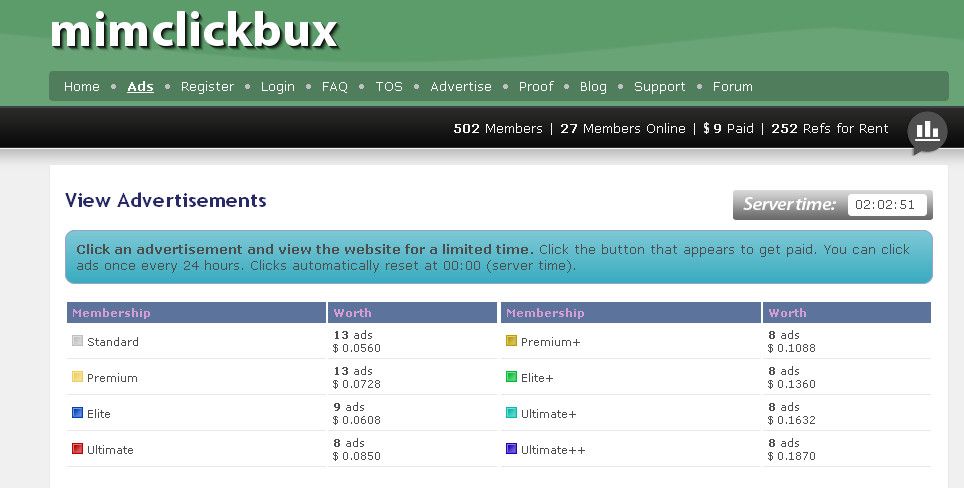Open the Advertise page
The height and width of the screenshot is (488, 964).
pos(461,87)
